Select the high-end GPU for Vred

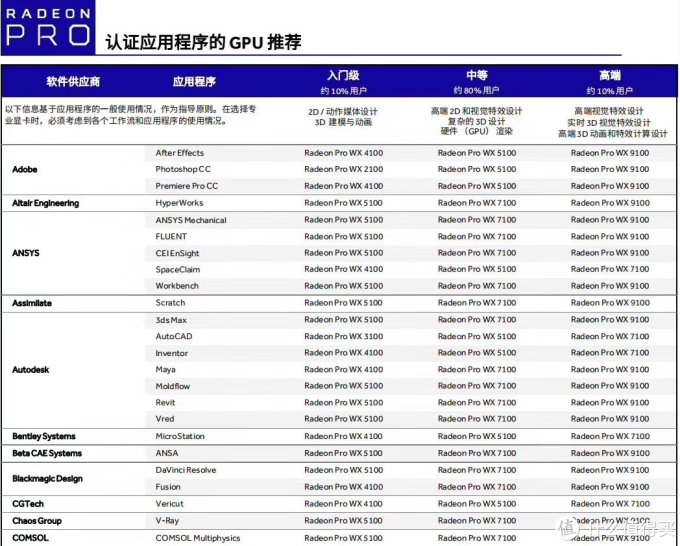click(610, 419)
